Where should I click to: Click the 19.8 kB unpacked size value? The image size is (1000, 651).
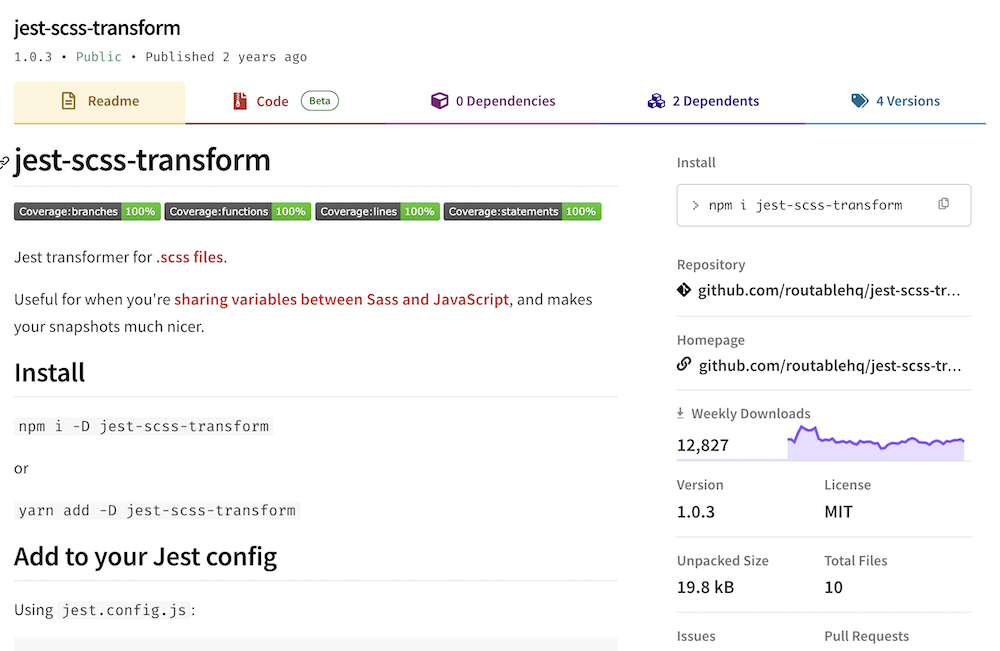tap(705, 587)
